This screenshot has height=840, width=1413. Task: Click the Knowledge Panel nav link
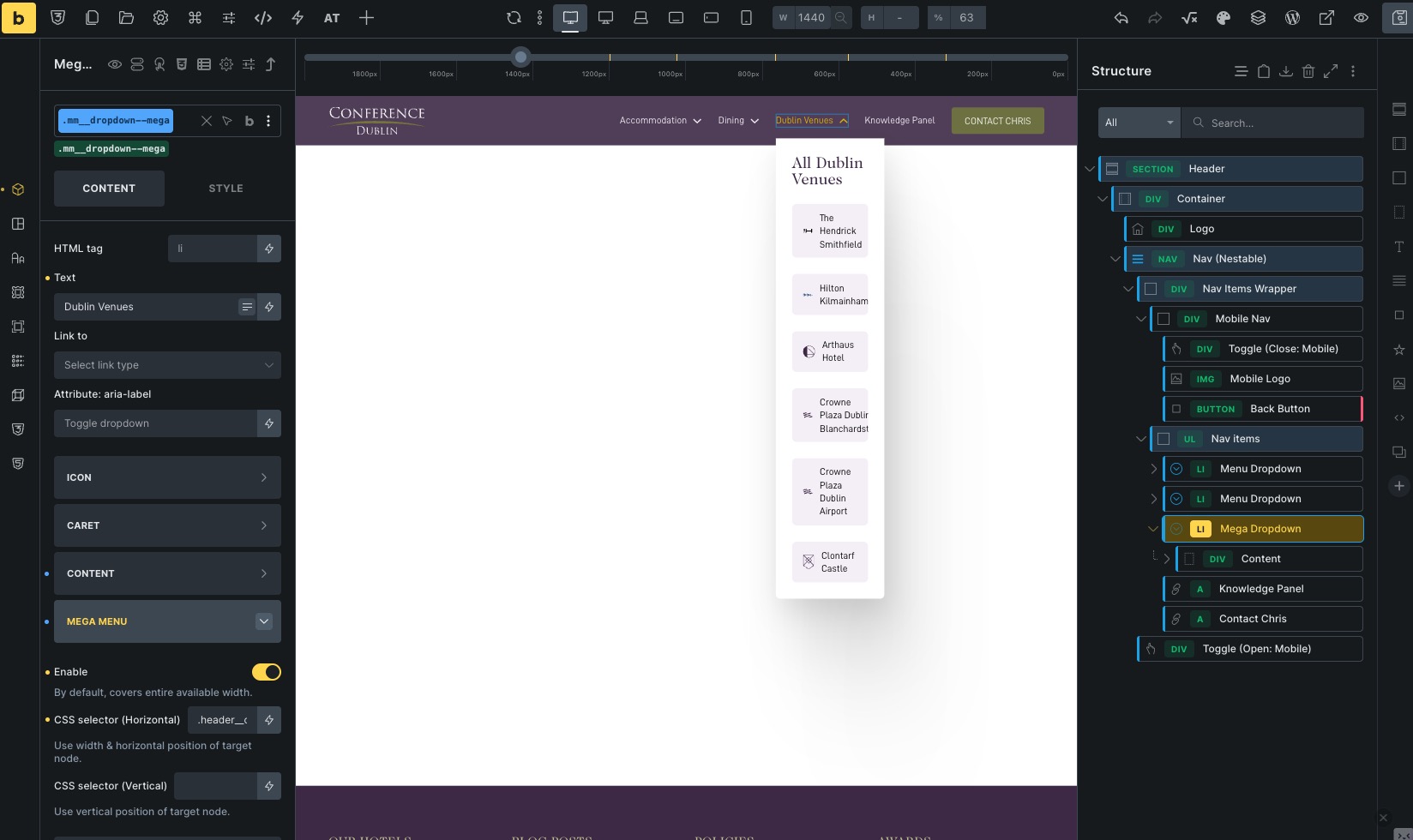[899, 121]
